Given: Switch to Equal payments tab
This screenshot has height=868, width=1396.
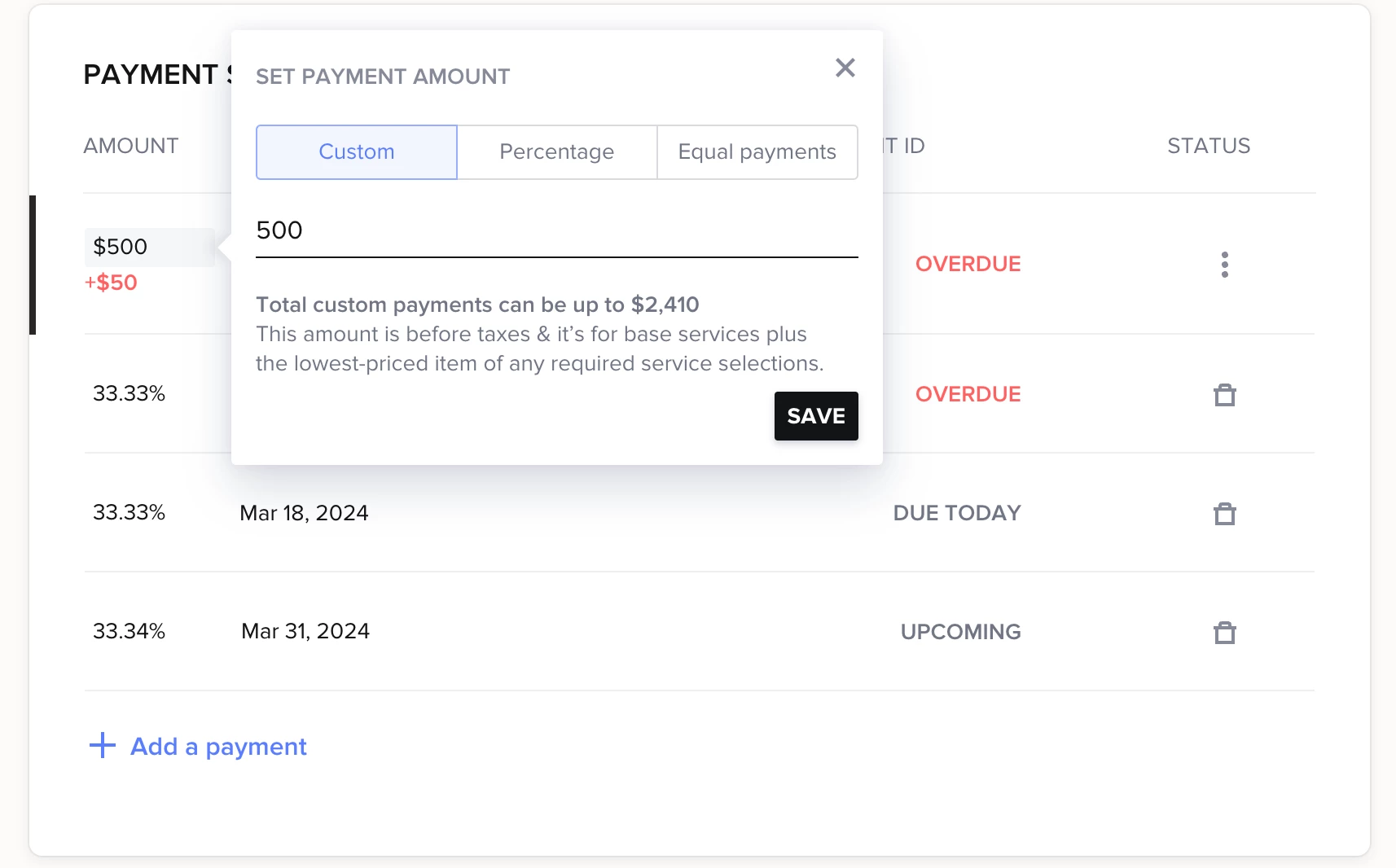Looking at the screenshot, I should [x=757, y=152].
